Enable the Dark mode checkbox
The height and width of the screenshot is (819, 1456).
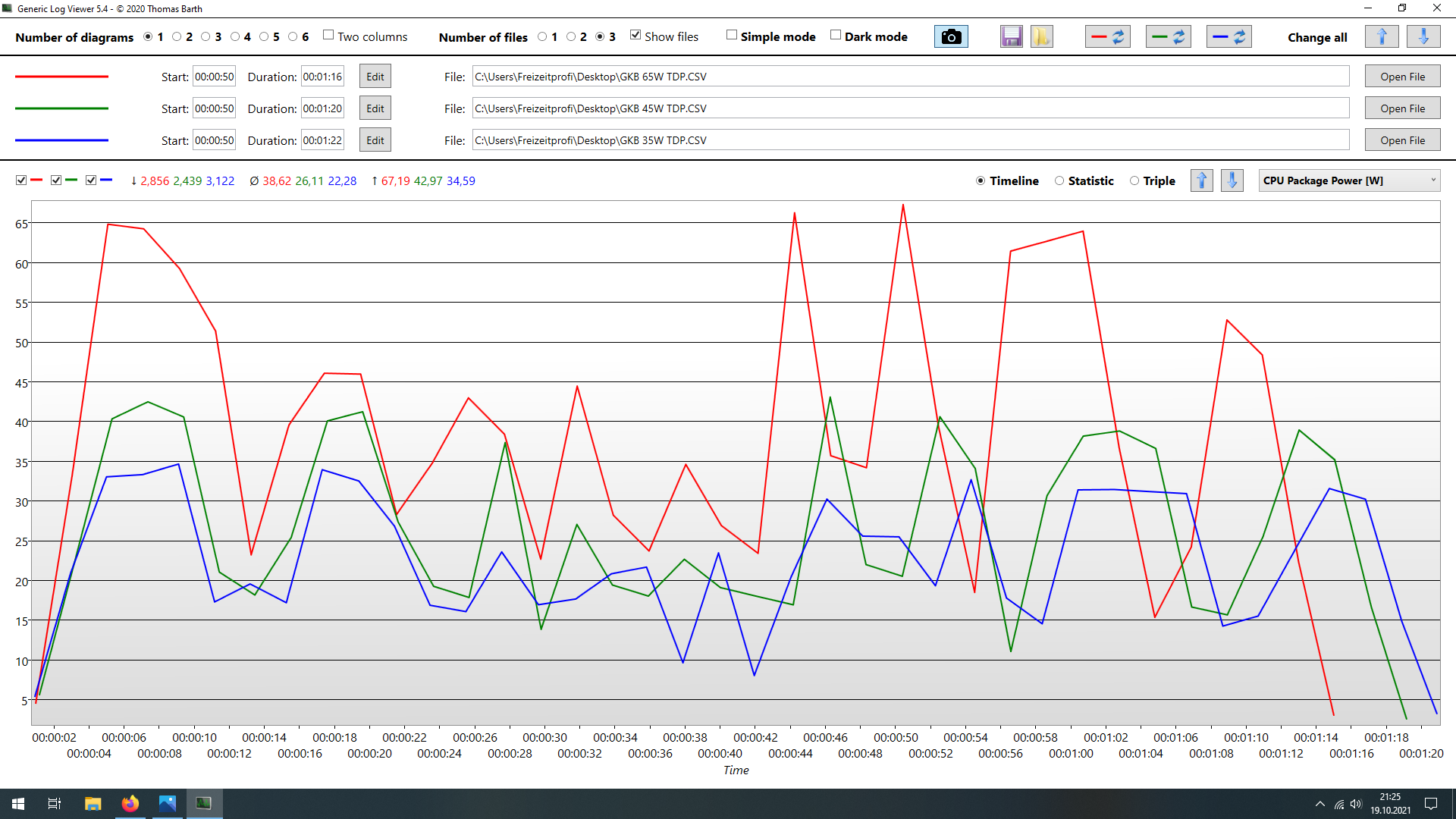point(836,36)
